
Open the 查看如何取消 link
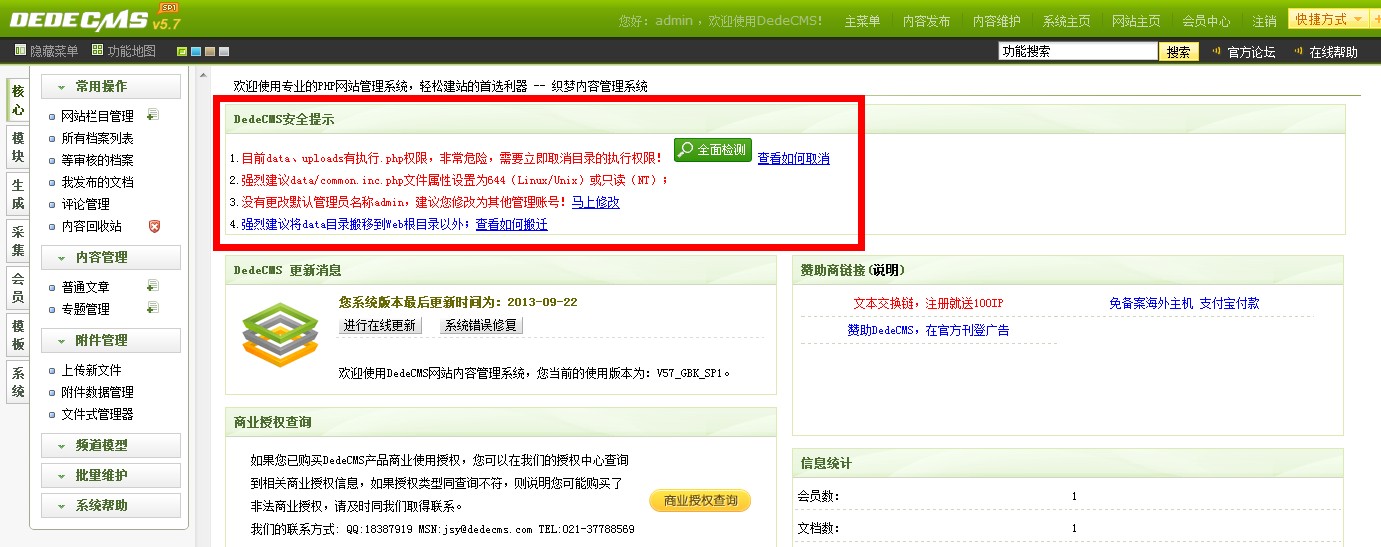(x=793, y=158)
